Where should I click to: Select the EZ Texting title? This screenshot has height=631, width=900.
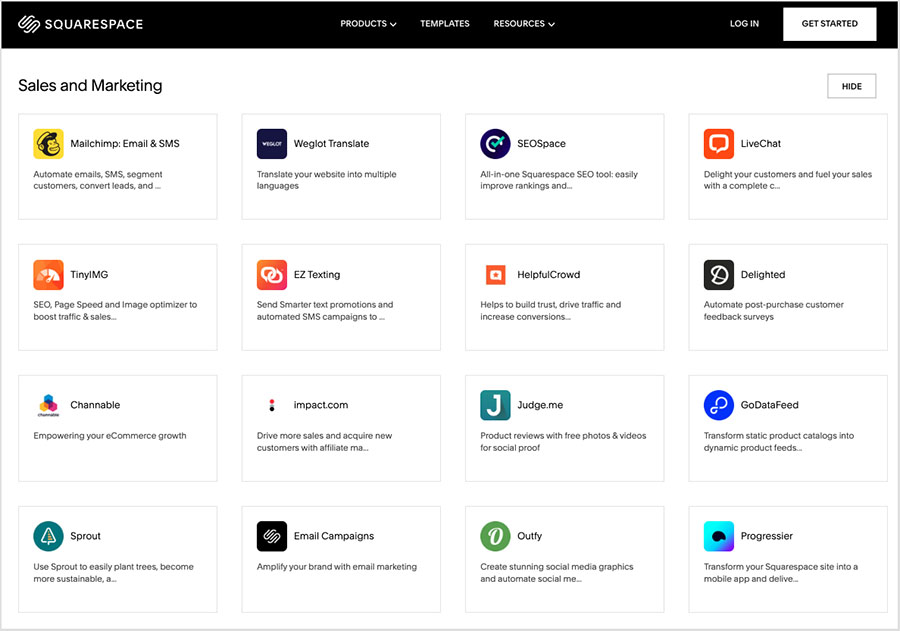pyautogui.click(x=317, y=274)
